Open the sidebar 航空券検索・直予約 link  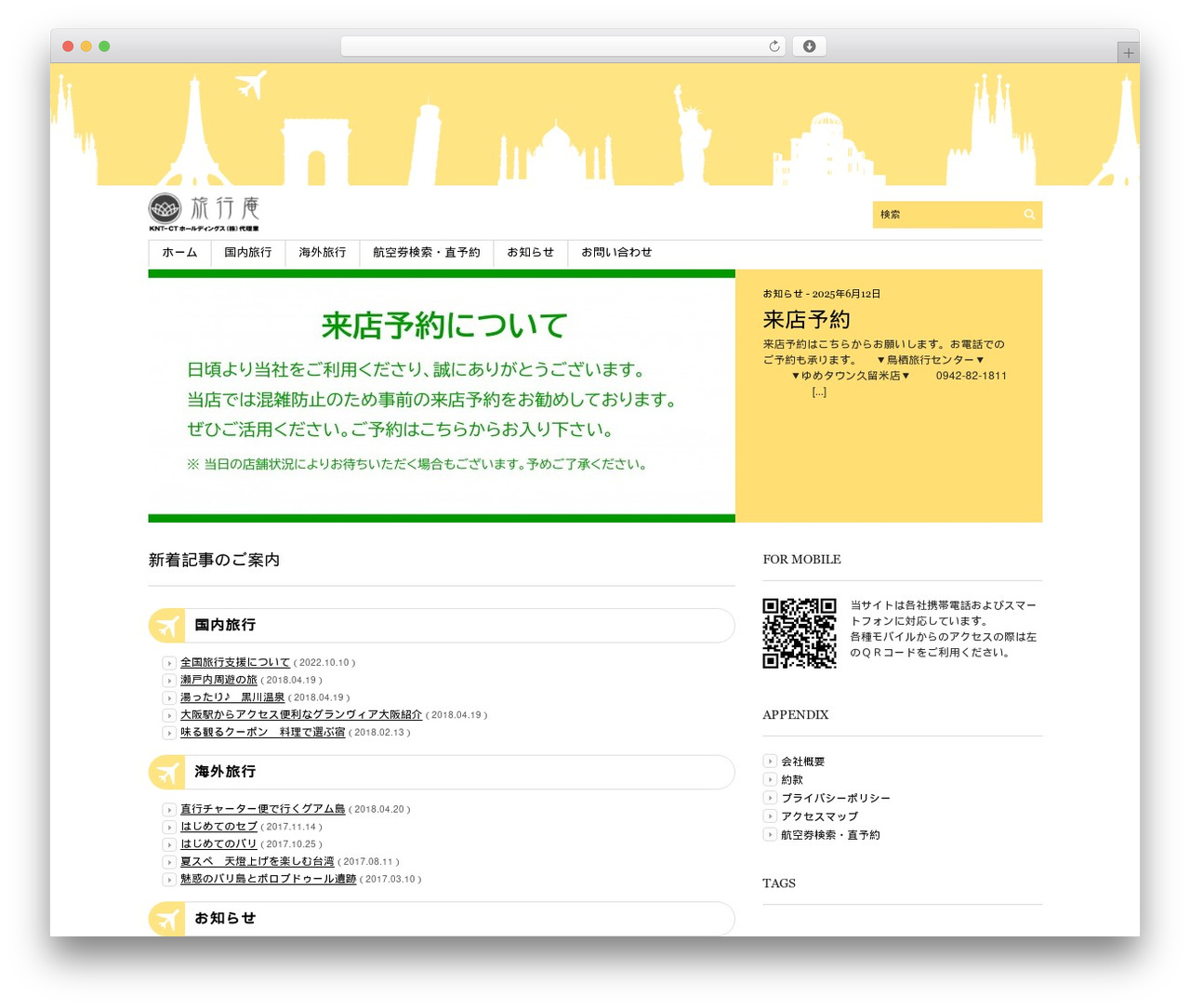tap(831, 835)
